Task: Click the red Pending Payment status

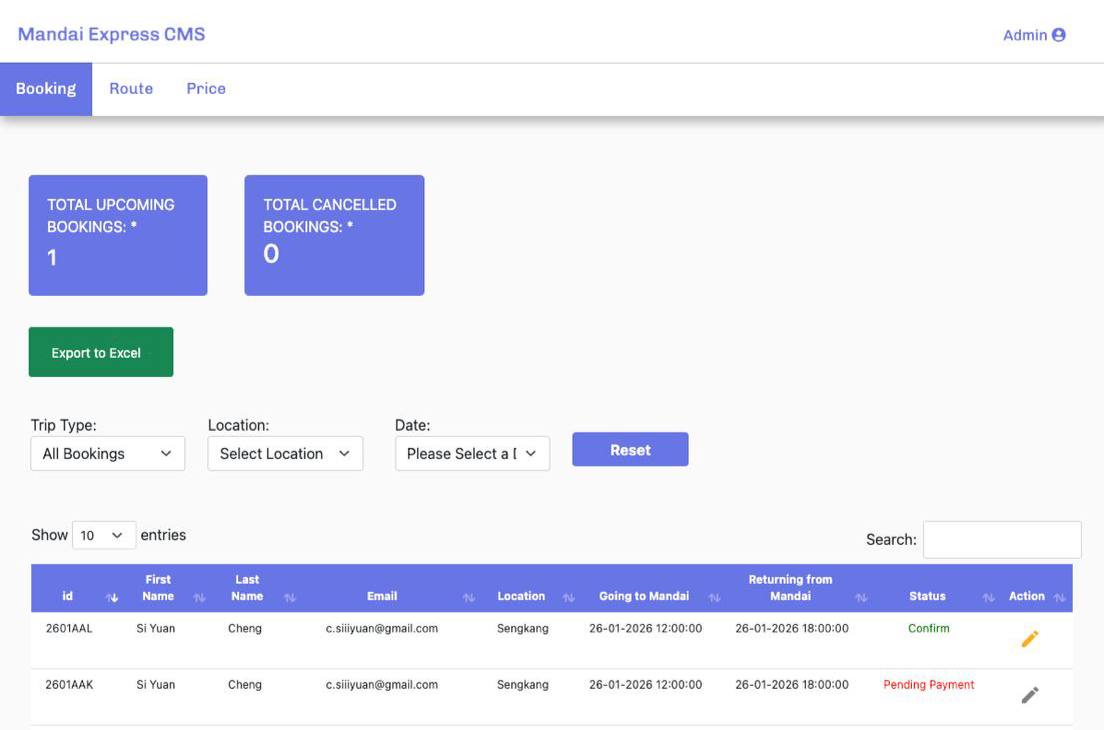Action: tap(928, 684)
